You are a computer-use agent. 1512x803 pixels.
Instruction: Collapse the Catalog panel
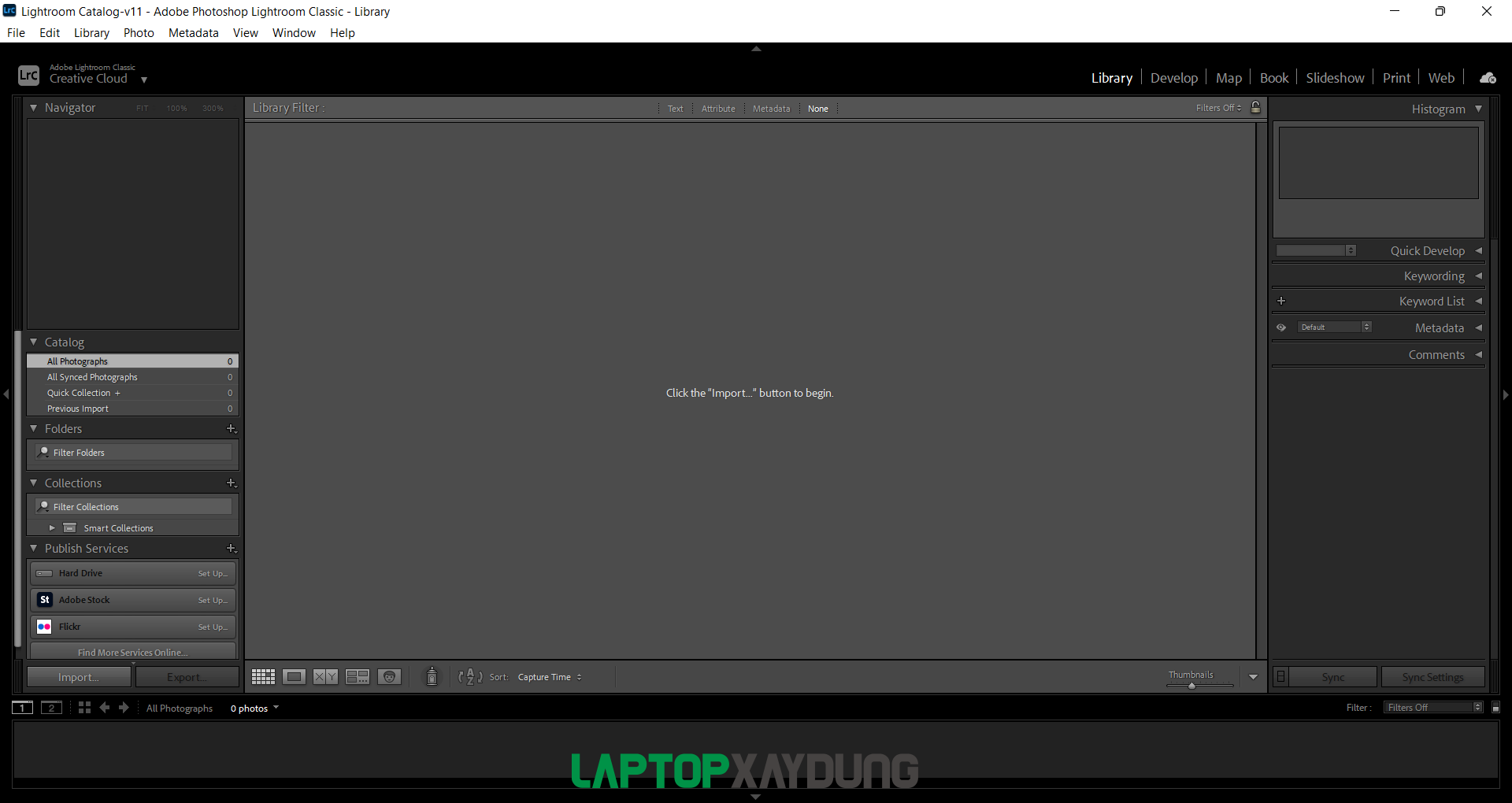(34, 342)
